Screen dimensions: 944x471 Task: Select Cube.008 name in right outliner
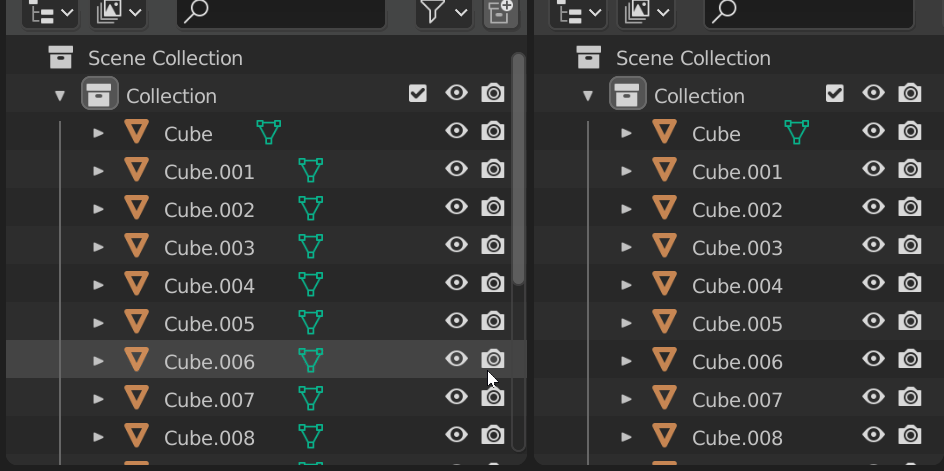[x=737, y=438]
